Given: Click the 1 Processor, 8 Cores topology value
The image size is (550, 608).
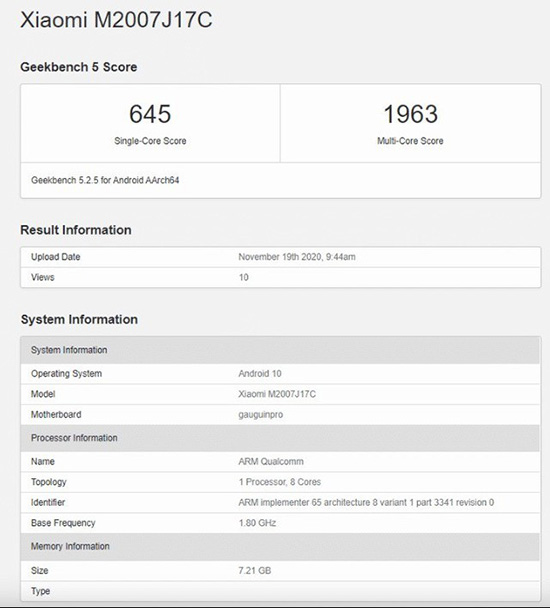Looking at the screenshot, I should tap(280, 482).
